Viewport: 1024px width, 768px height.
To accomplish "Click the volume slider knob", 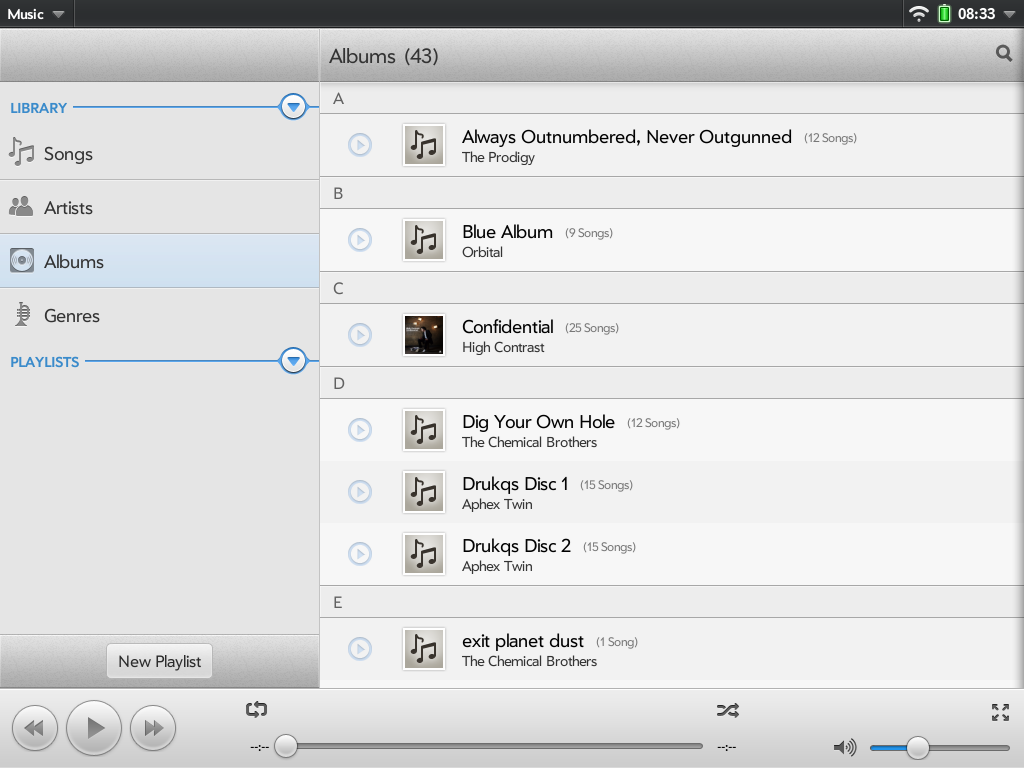I will point(918,747).
